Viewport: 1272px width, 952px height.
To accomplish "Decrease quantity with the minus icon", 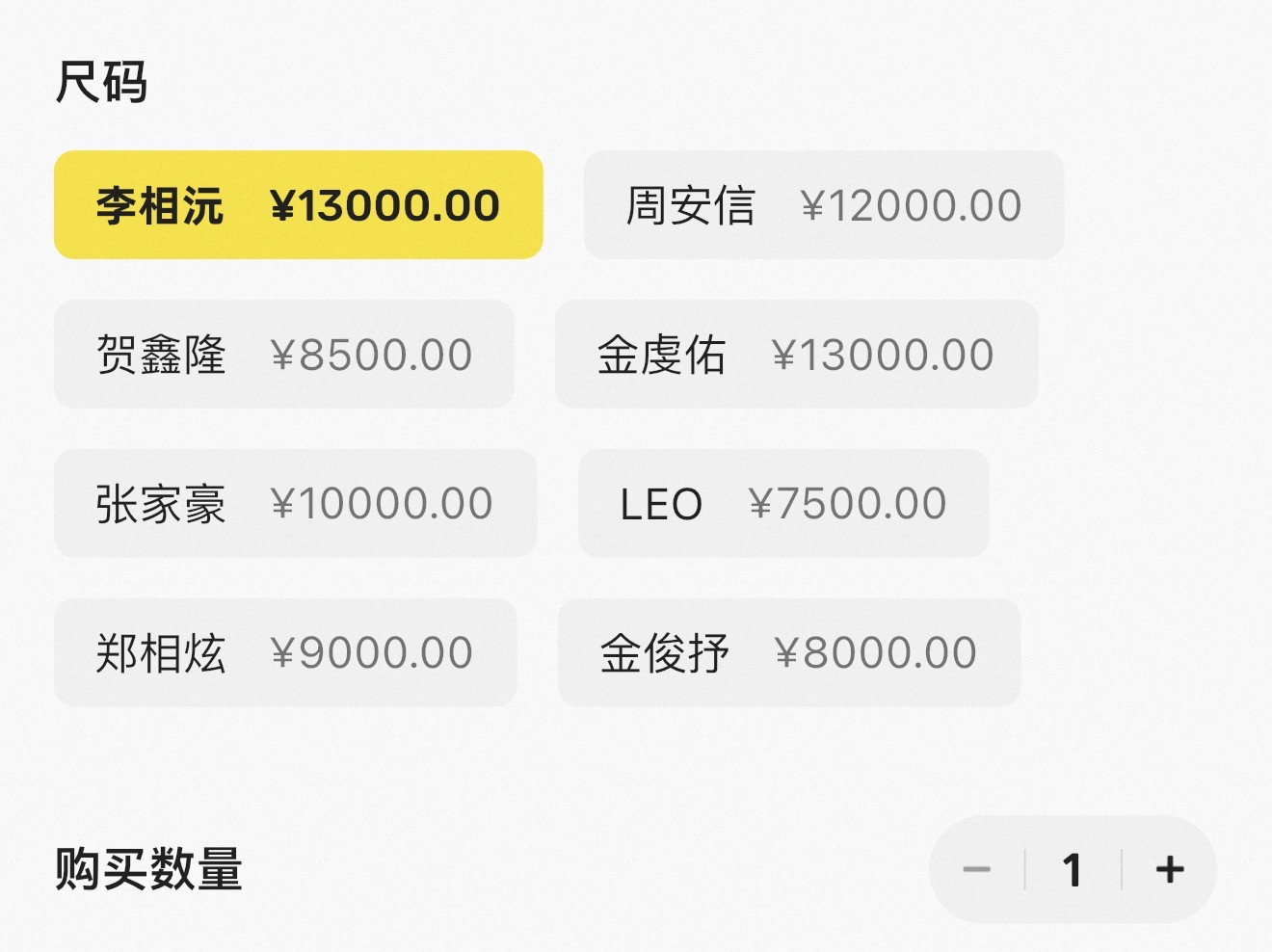I will pyautogui.click(x=976, y=870).
